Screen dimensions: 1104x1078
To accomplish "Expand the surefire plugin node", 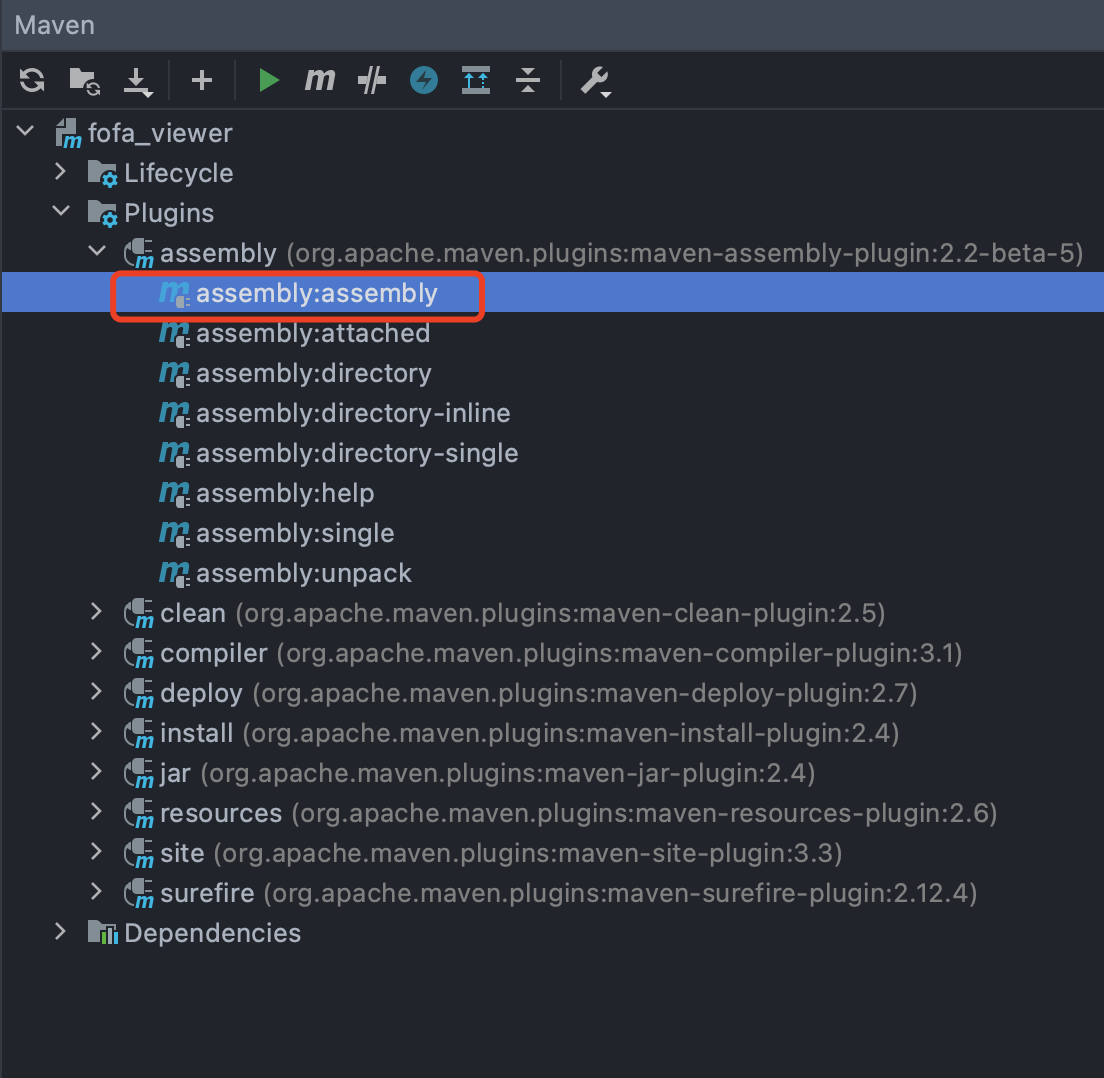I will (96, 892).
